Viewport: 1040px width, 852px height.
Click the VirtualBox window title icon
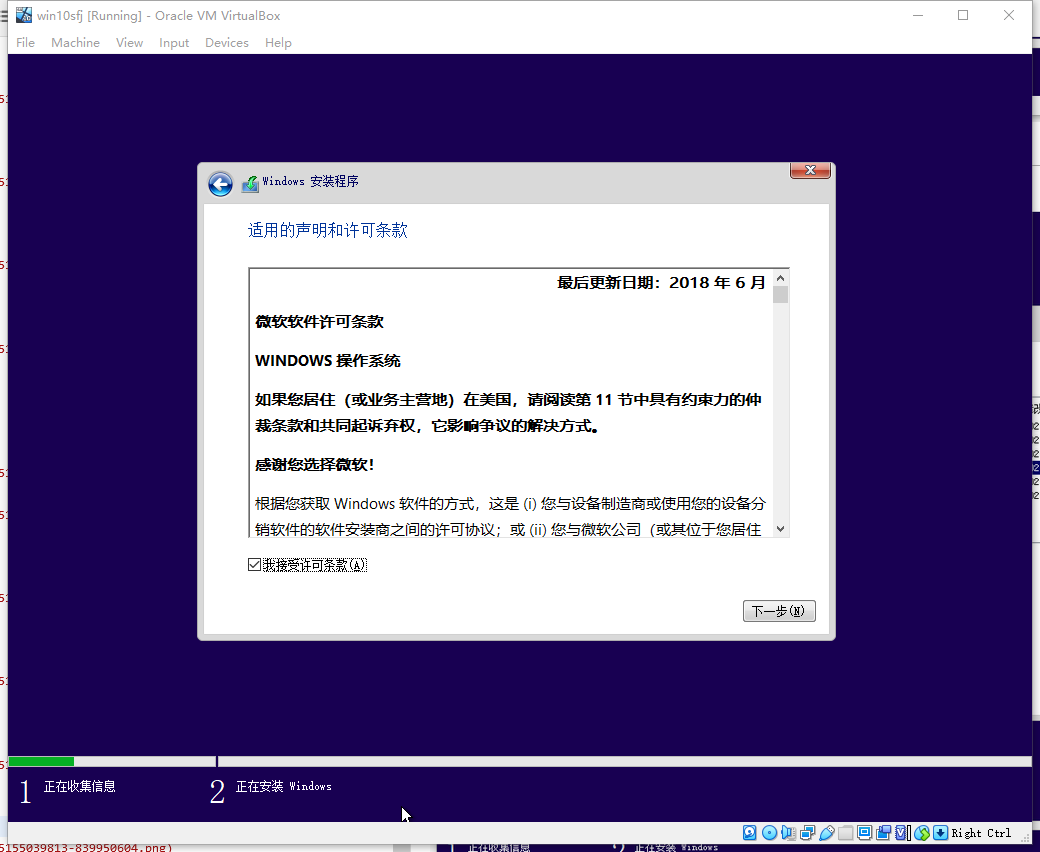tap(24, 15)
